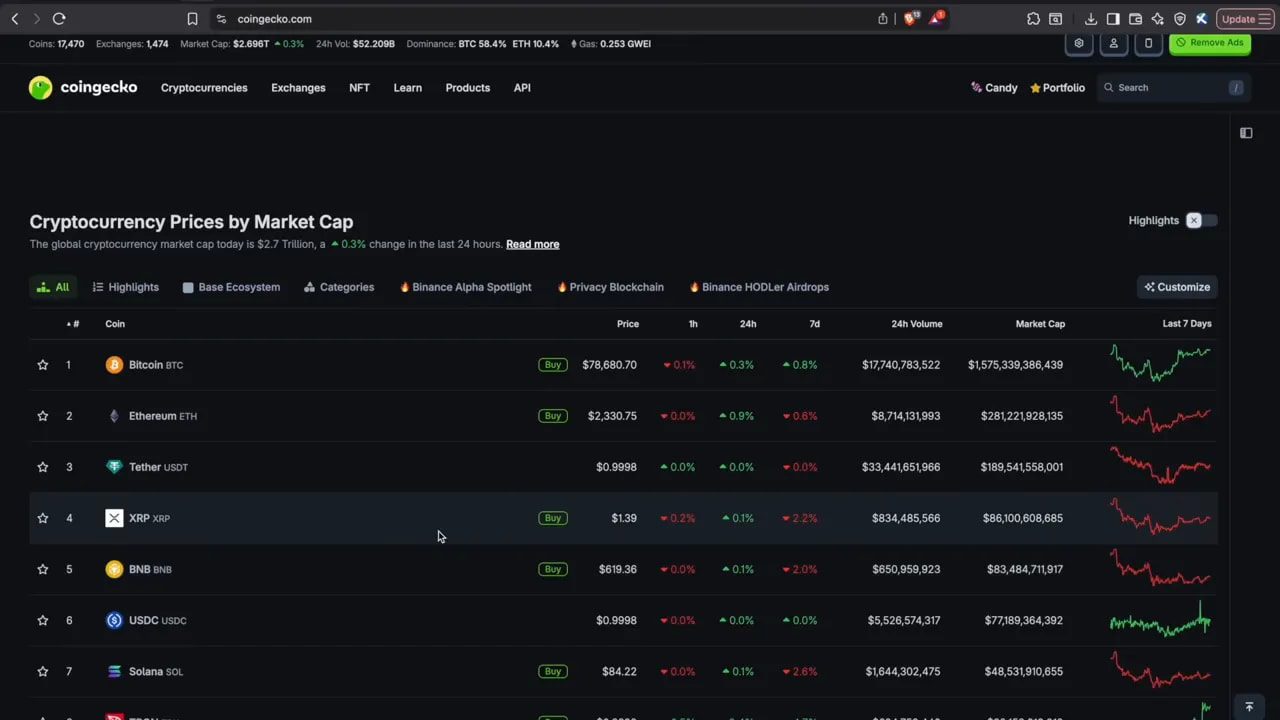
Task: Select the Binance HODLer Airdrops tab
Action: click(759, 287)
